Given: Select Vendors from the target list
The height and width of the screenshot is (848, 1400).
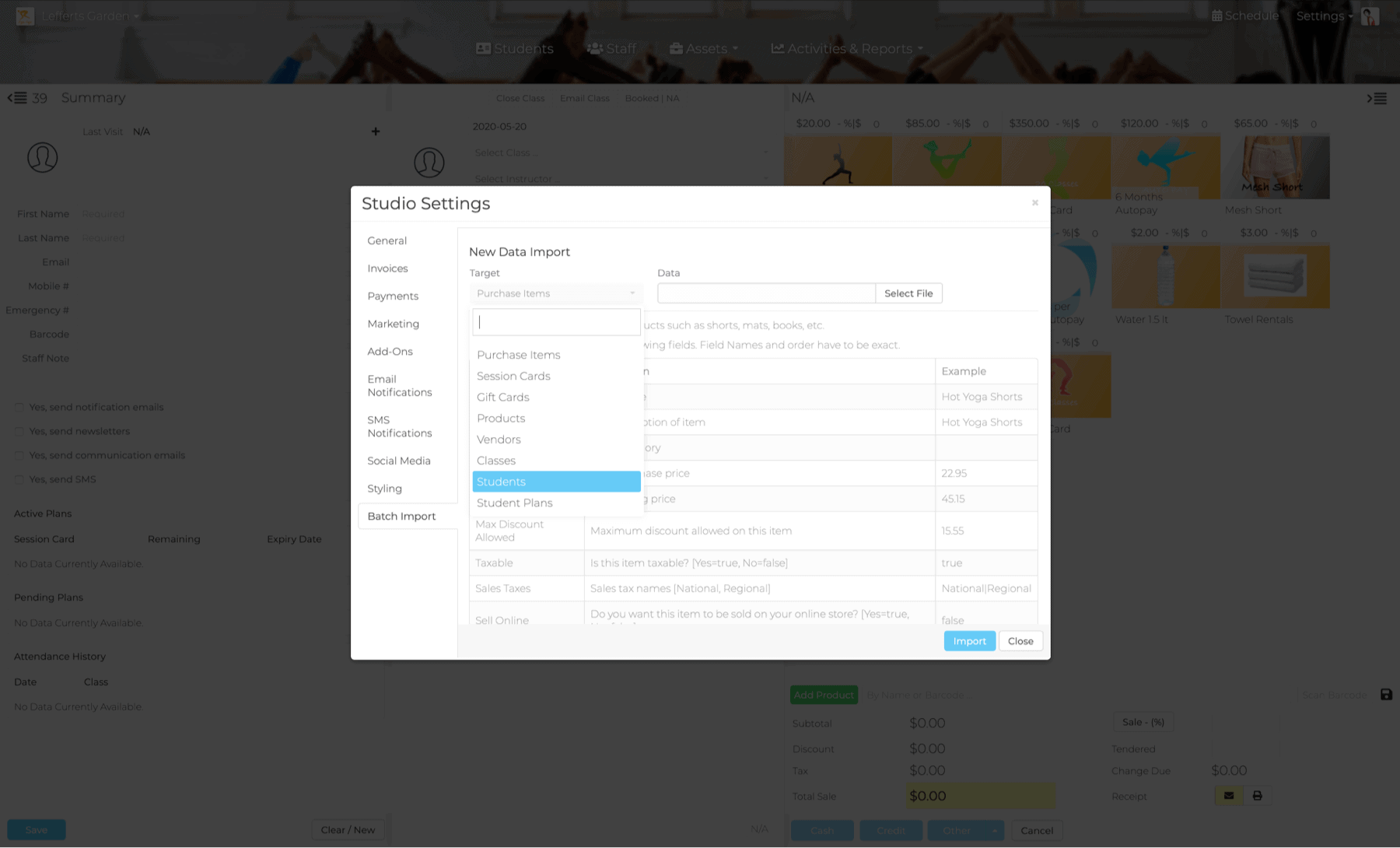Looking at the screenshot, I should [x=556, y=440].
